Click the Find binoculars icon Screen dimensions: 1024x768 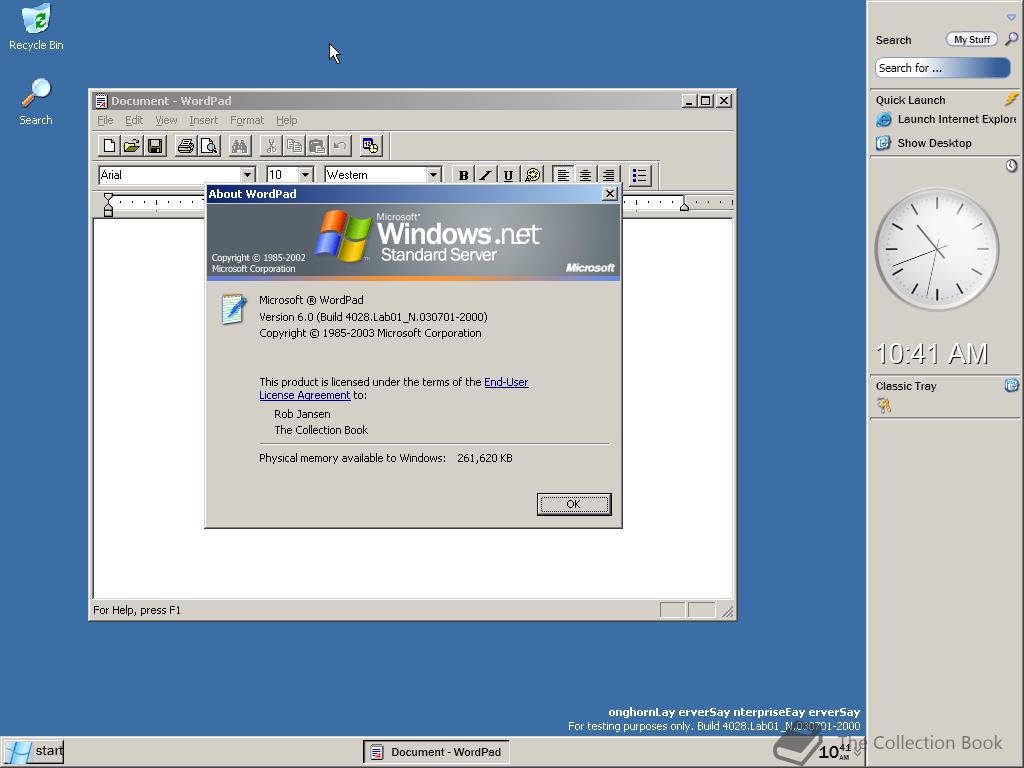(x=240, y=146)
